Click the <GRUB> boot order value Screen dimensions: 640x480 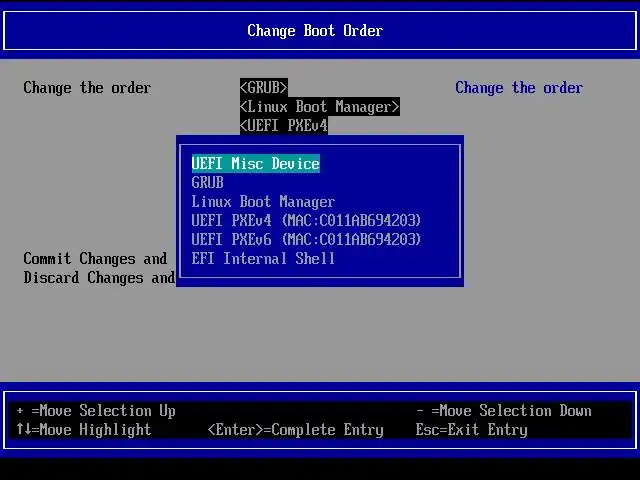tap(264, 87)
